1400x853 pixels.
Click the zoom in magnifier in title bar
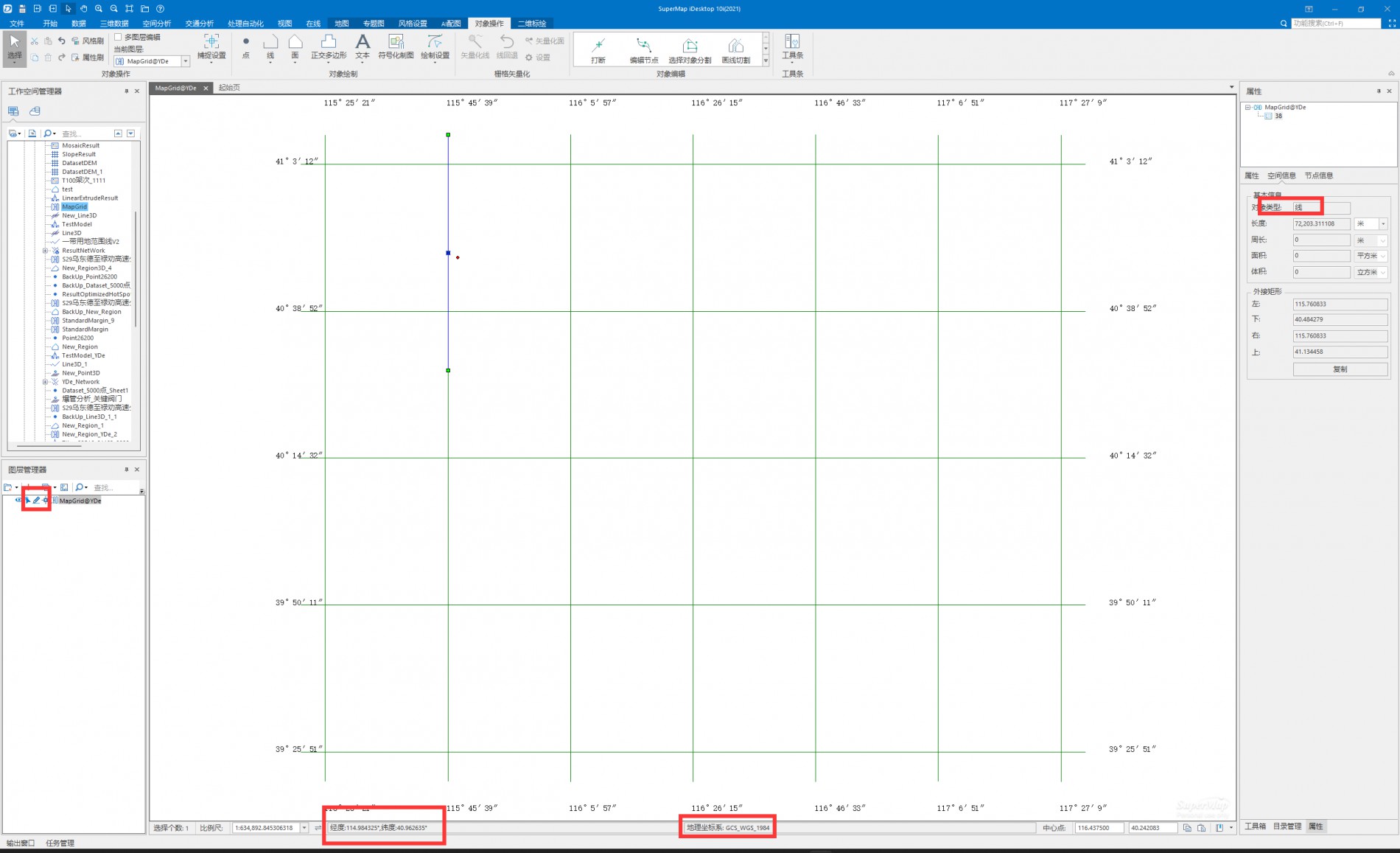pyautogui.click(x=99, y=9)
